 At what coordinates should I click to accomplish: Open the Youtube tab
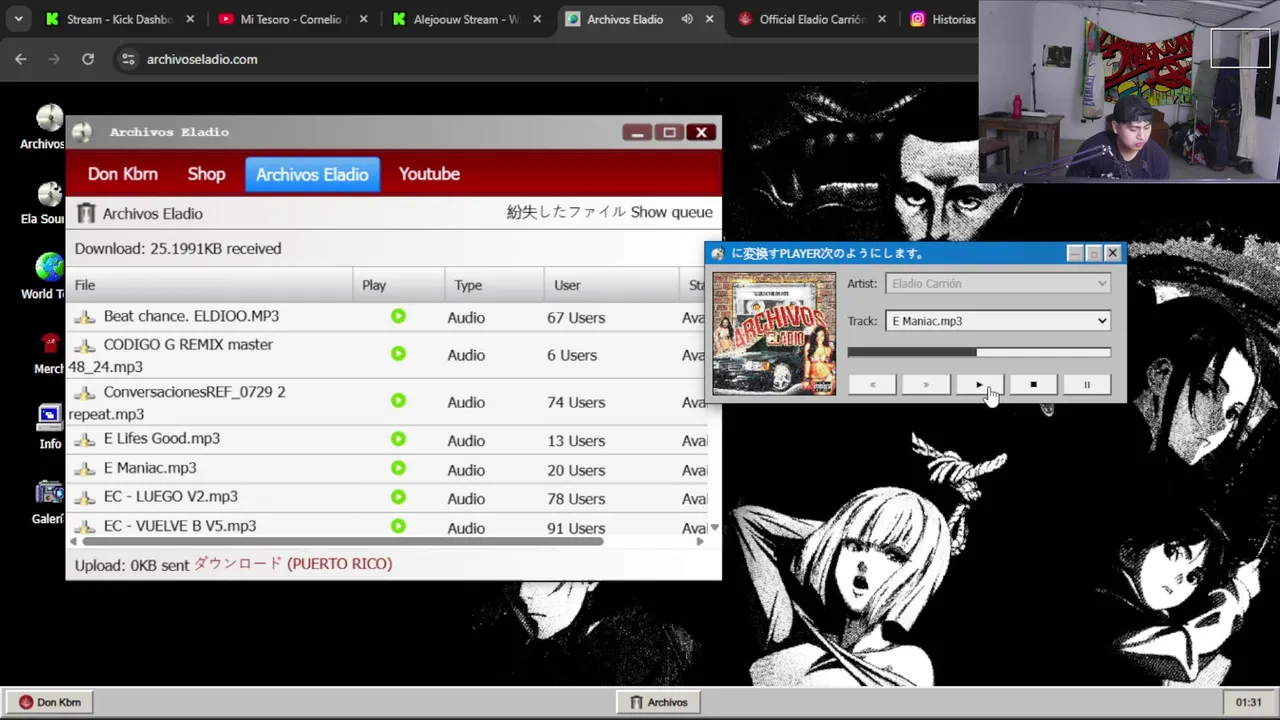(x=429, y=174)
